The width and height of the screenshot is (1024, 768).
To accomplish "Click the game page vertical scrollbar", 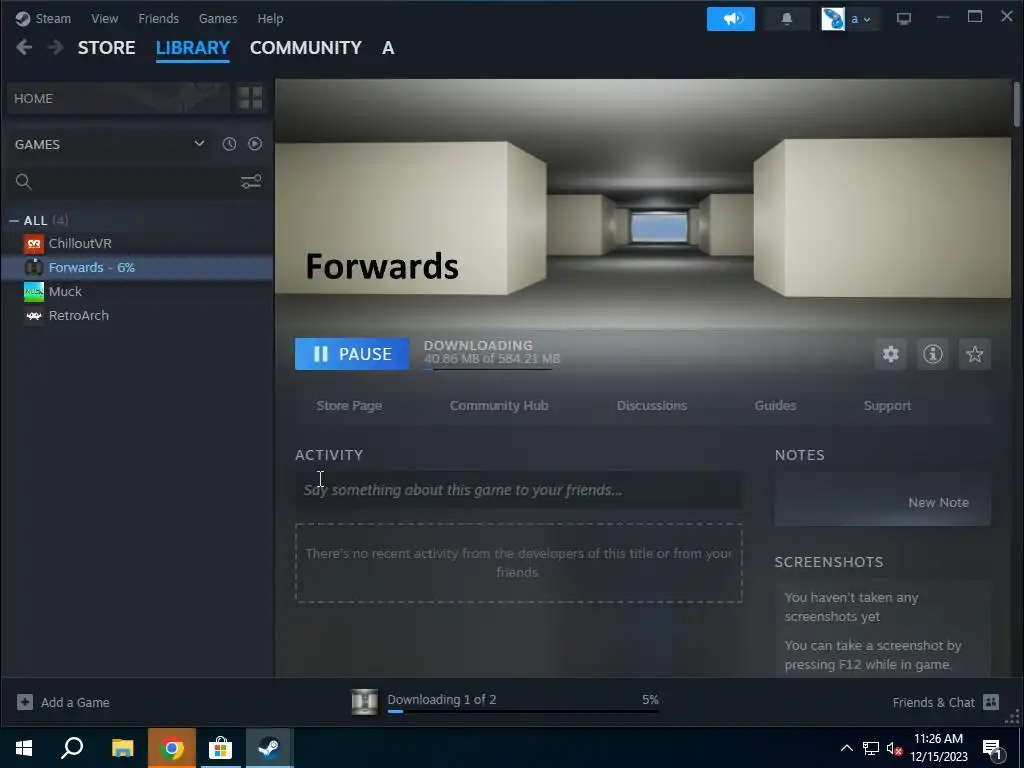I will (x=1017, y=104).
